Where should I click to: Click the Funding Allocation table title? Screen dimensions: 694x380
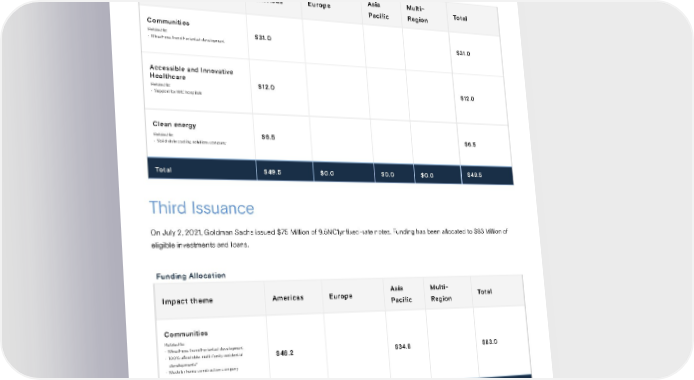191,276
